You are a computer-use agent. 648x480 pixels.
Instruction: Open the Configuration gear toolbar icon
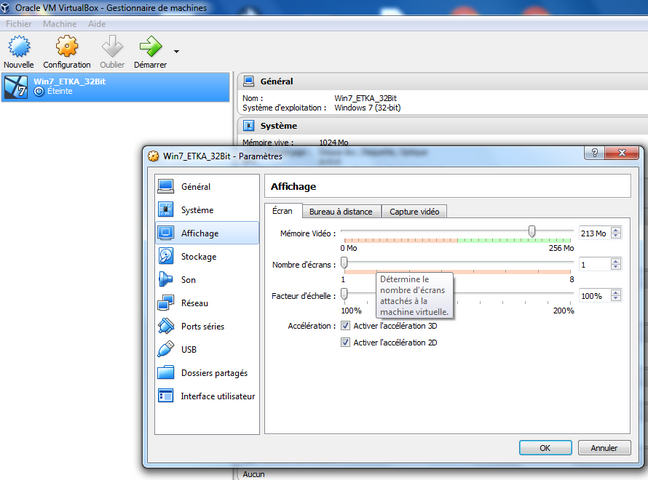[x=67, y=45]
